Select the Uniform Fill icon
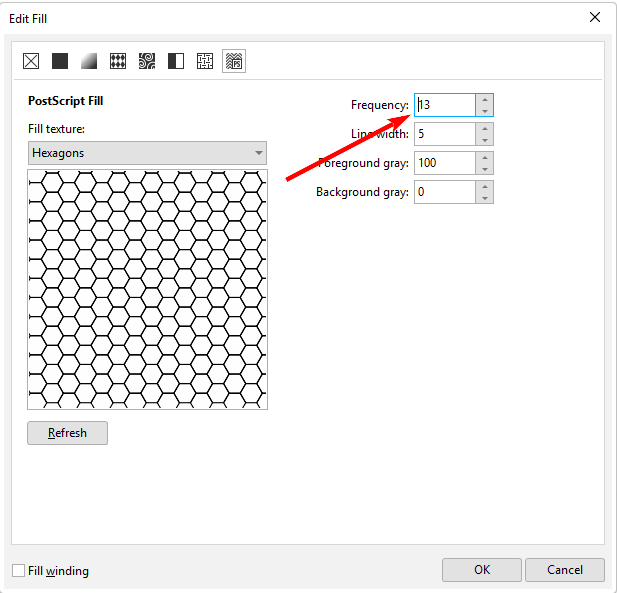 tap(60, 61)
